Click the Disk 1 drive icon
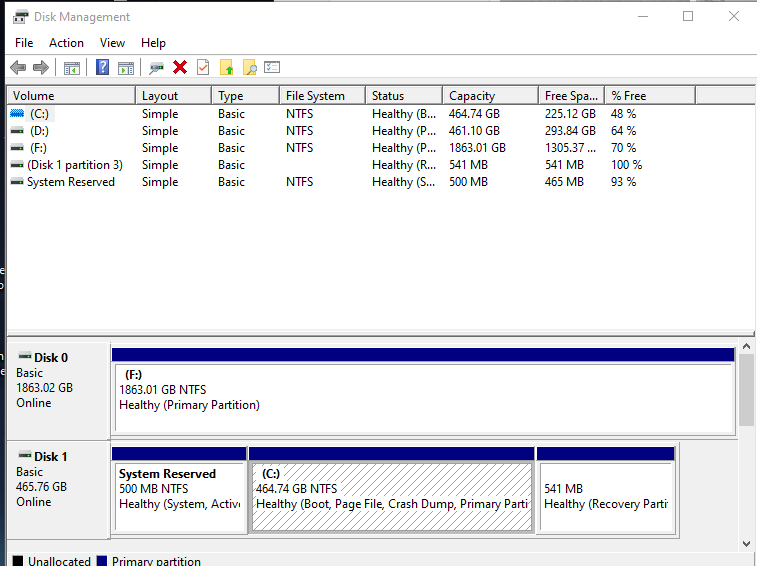The width and height of the screenshot is (757, 566). 25,455
